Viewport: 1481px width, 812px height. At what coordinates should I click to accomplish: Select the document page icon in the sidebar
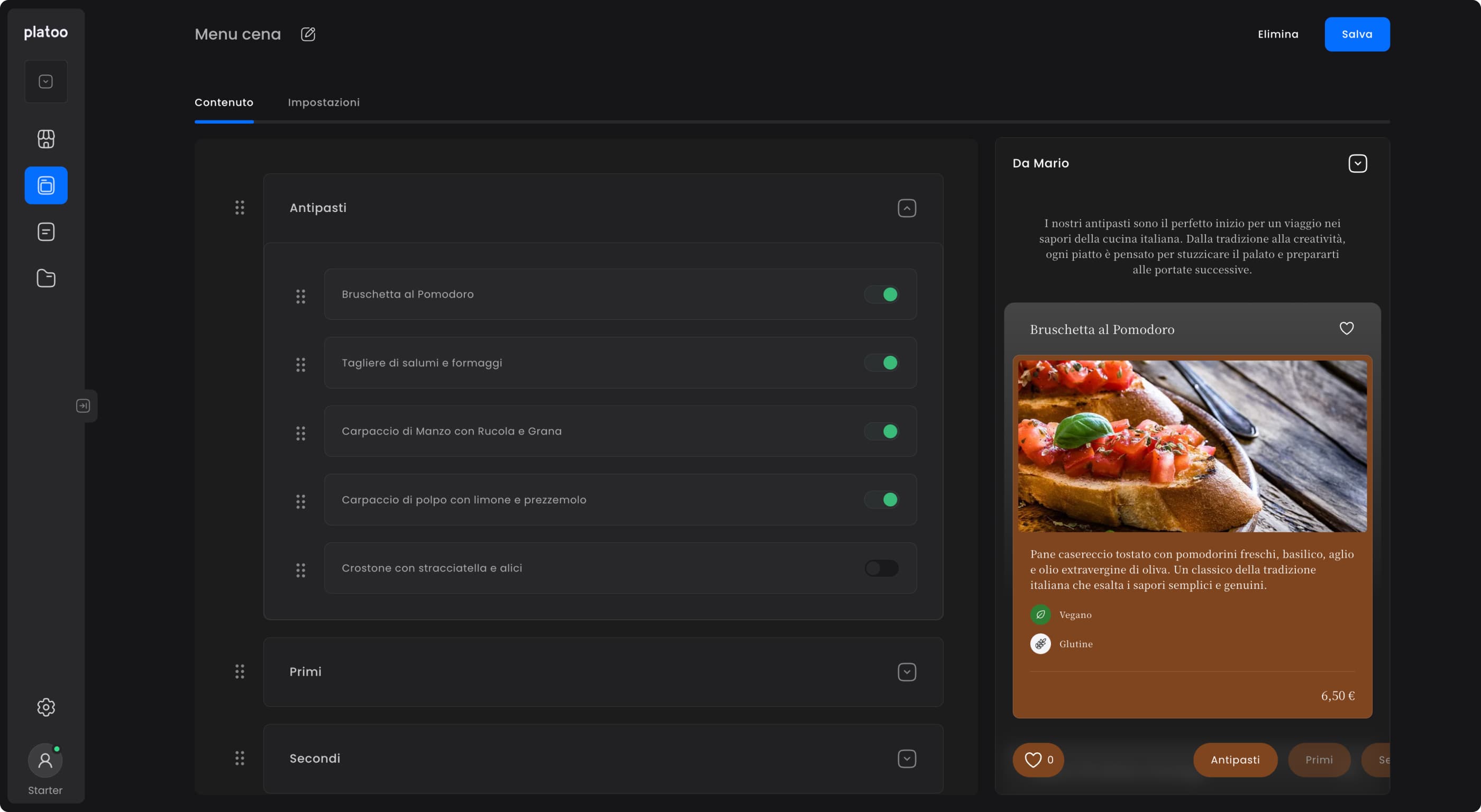coord(45,232)
